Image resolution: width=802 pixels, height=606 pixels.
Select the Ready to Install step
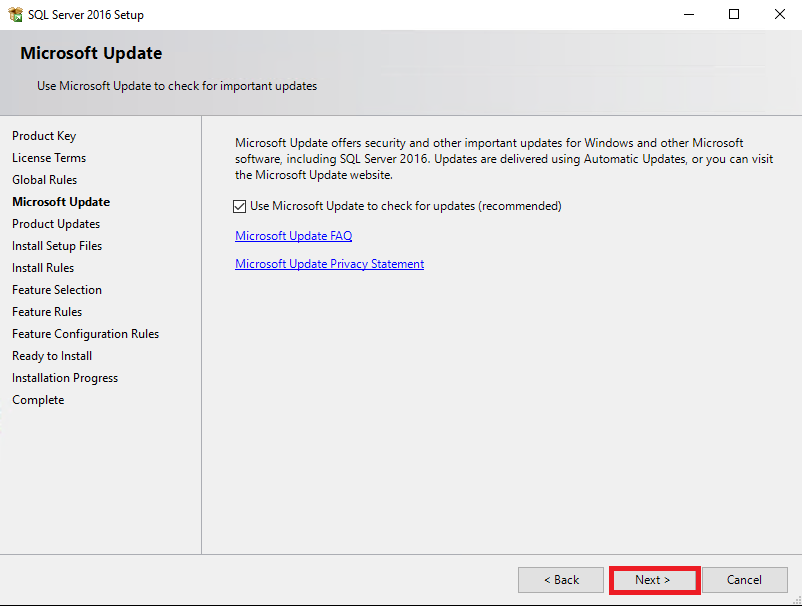point(52,356)
